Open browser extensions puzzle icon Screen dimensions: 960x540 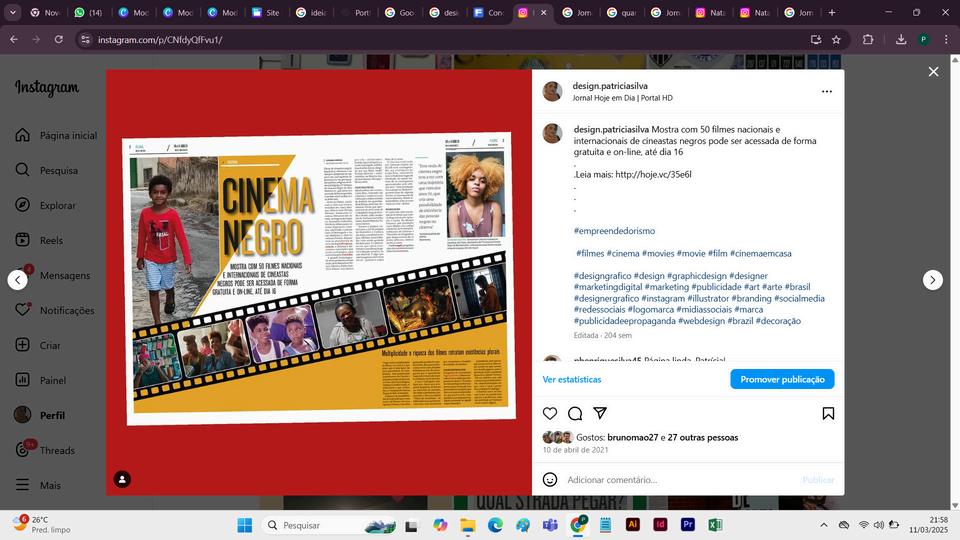pyautogui.click(x=868, y=39)
